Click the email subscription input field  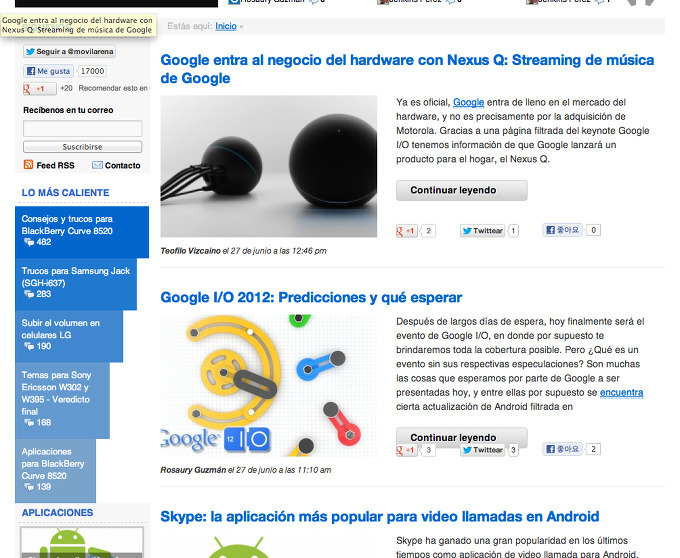click(82, 129)
